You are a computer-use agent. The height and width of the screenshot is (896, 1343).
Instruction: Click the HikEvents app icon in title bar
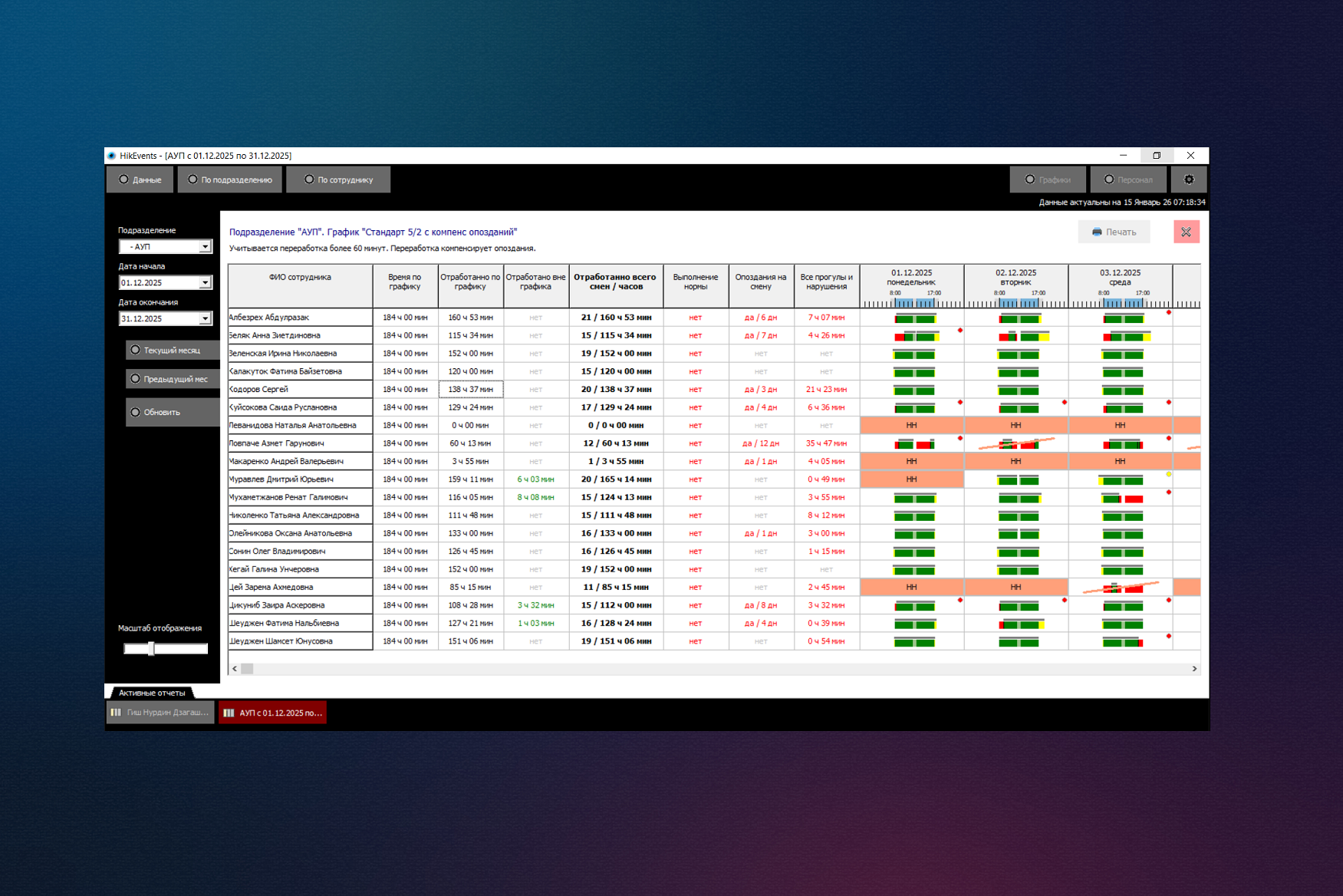[112, 156]
